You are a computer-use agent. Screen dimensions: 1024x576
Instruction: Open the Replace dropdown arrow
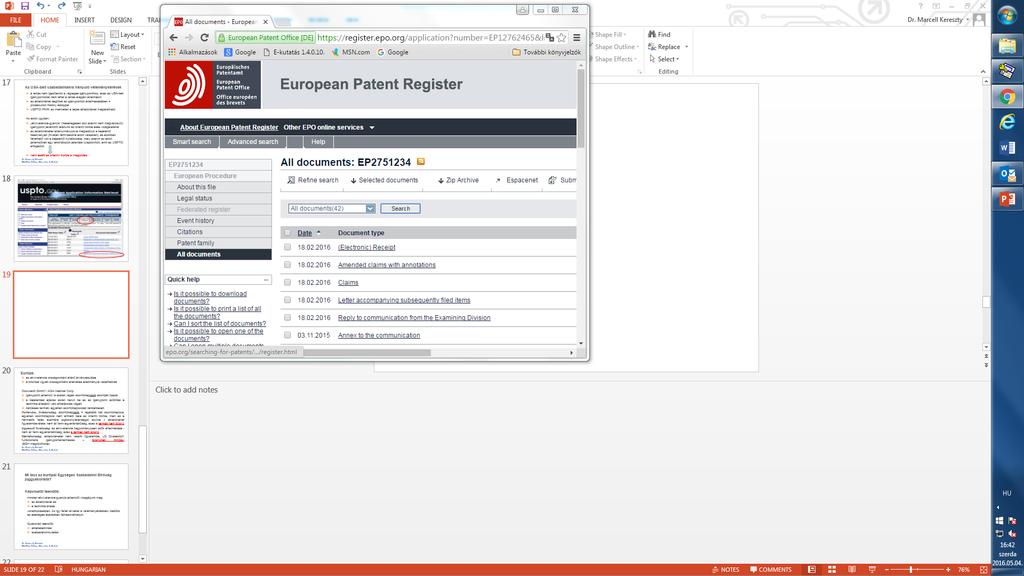coord(686,47)
